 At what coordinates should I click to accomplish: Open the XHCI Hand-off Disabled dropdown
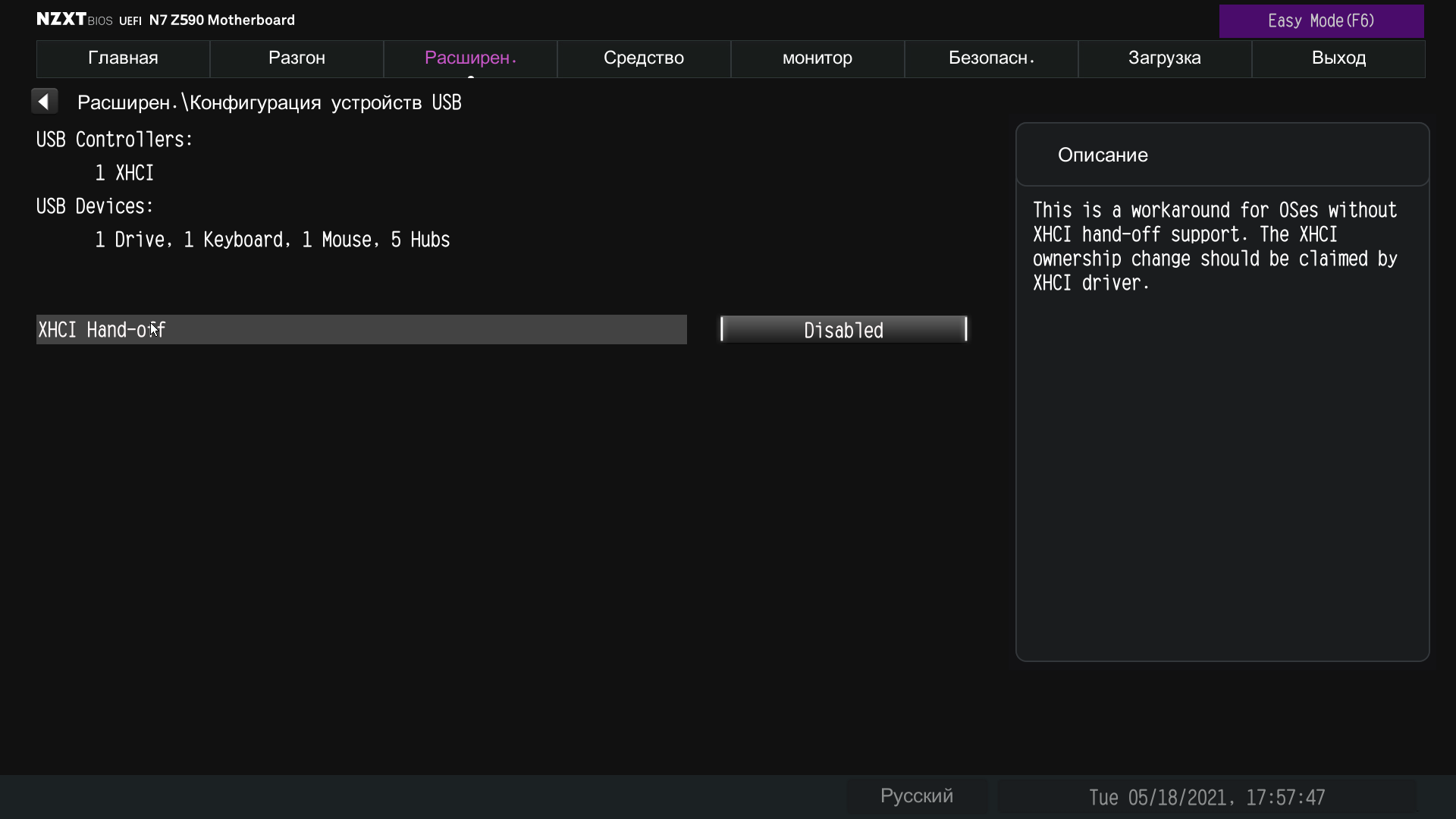point(843,330)
